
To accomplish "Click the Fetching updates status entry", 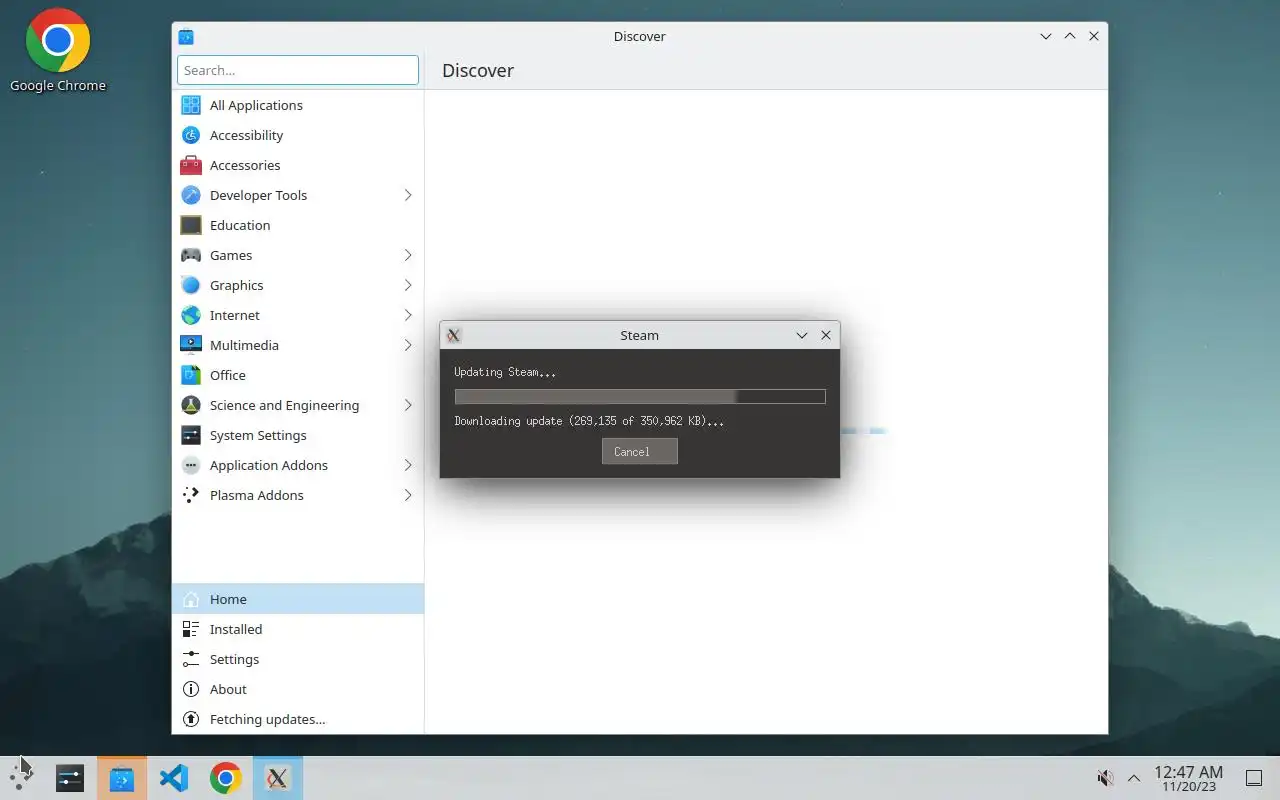I will (298, 719).
